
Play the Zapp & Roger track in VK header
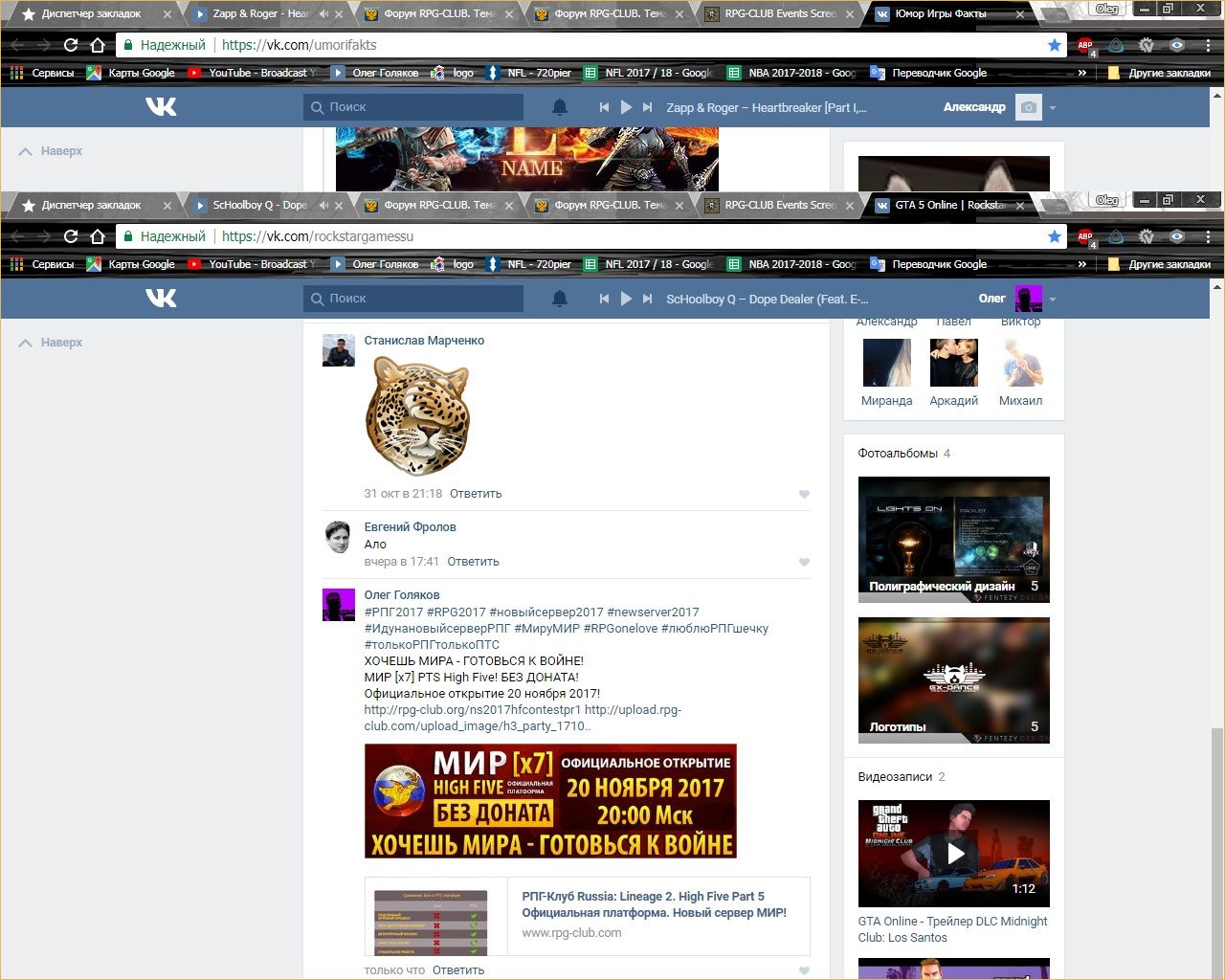pos(626,107)
